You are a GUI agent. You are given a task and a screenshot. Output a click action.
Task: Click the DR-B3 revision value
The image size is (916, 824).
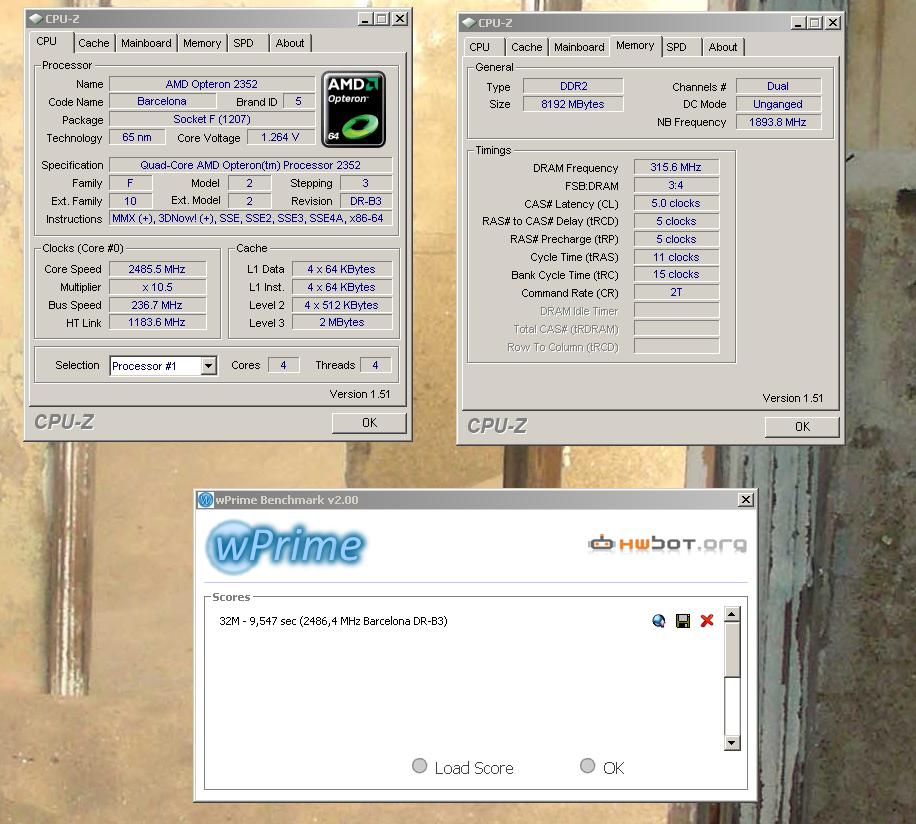[366, 201]
